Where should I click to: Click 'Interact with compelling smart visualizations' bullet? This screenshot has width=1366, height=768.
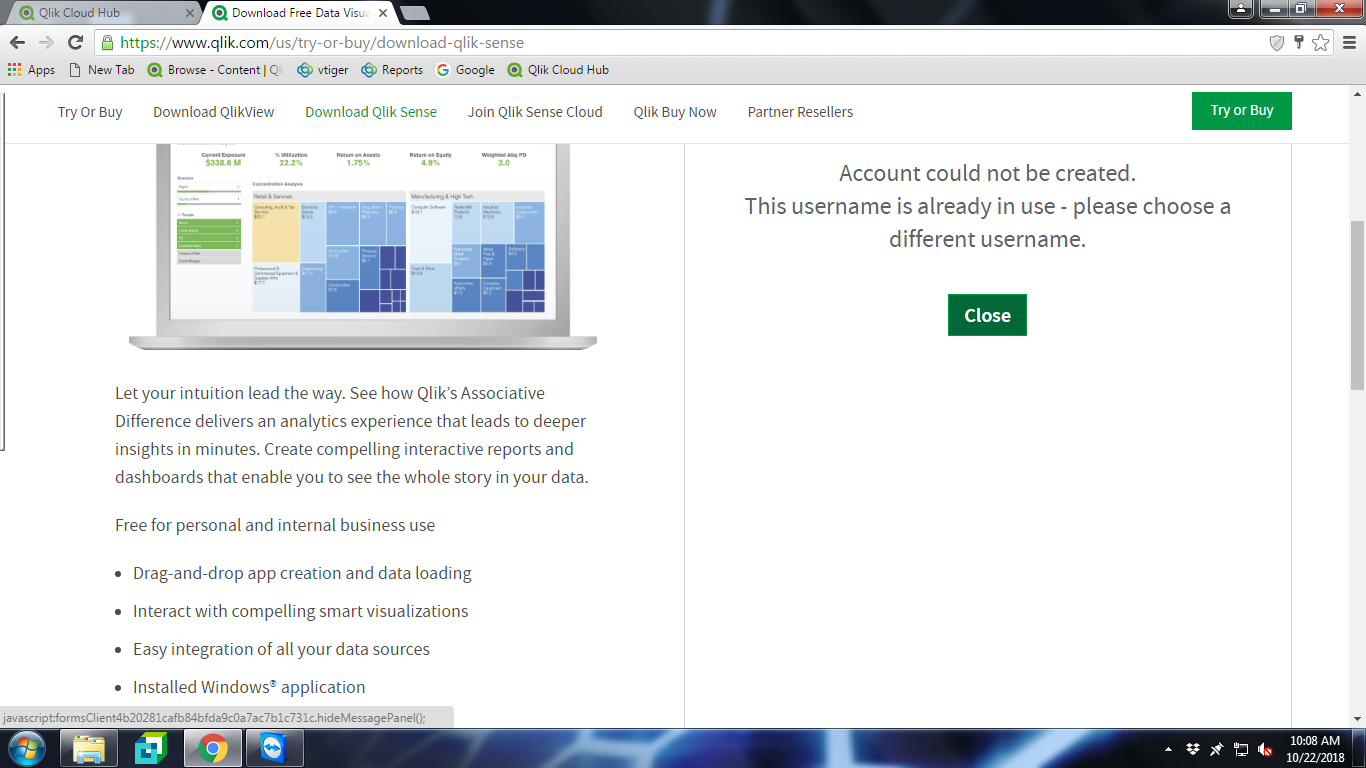300,611
